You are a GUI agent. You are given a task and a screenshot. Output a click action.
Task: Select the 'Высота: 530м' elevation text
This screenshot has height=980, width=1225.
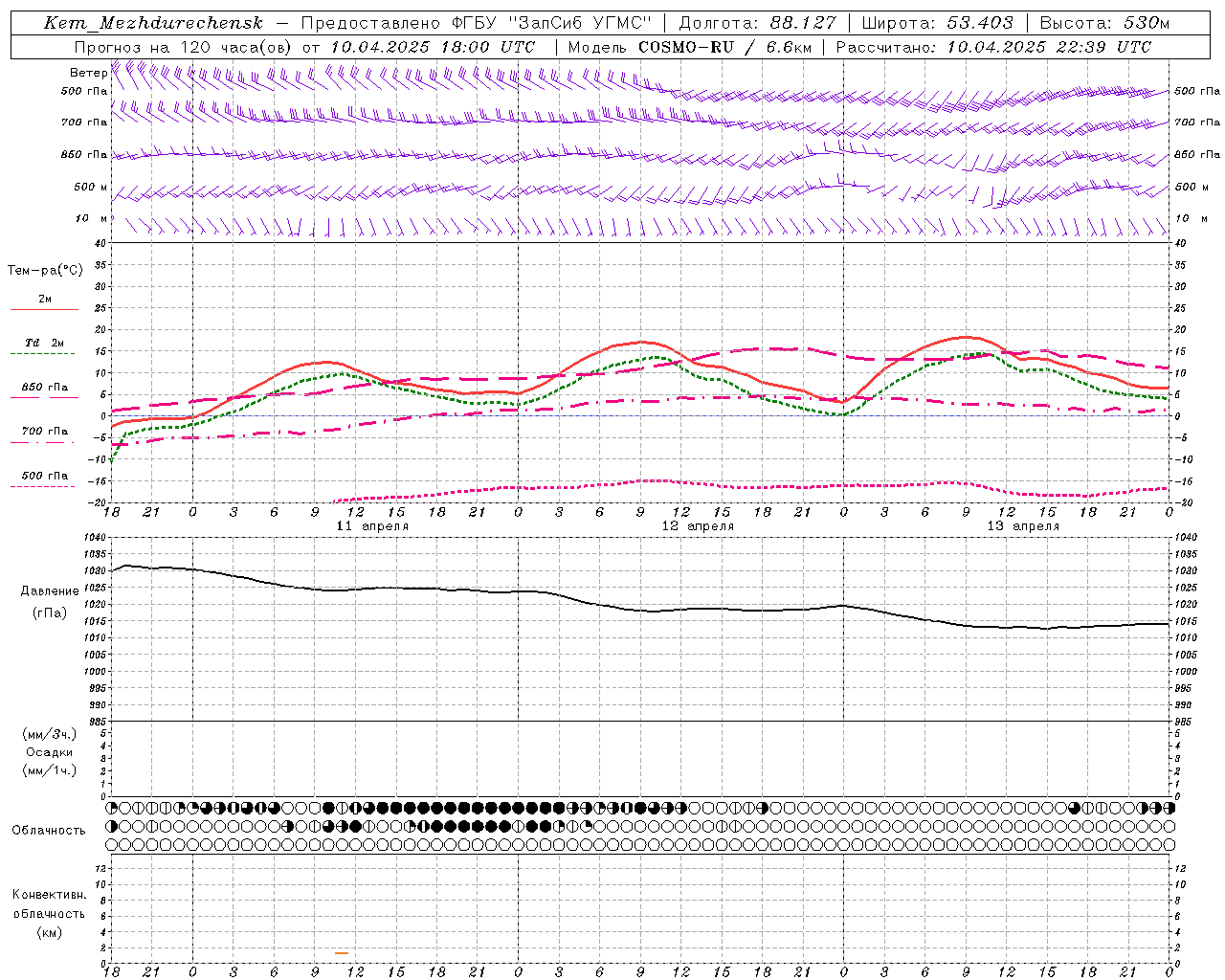pos(1104,23)
